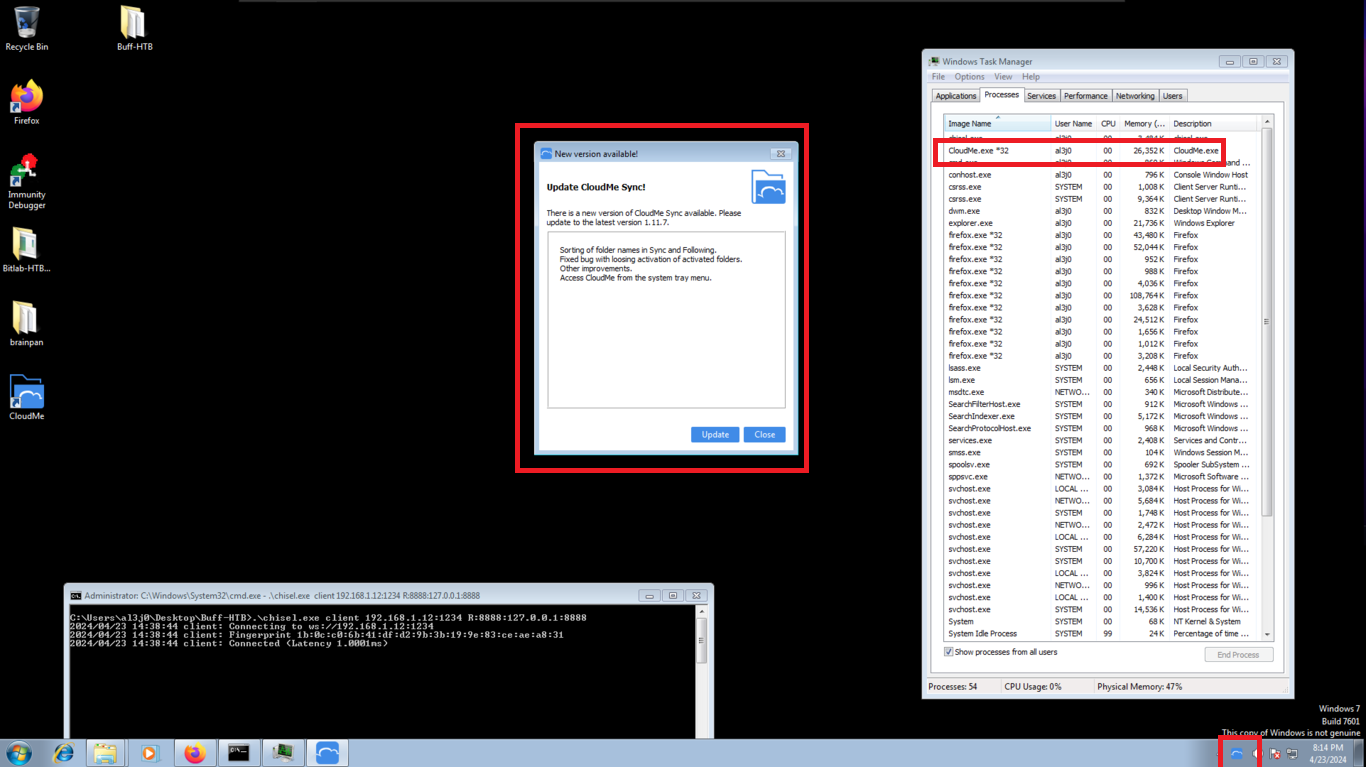Sort processes by Memory column

(x=1144, y=124)
